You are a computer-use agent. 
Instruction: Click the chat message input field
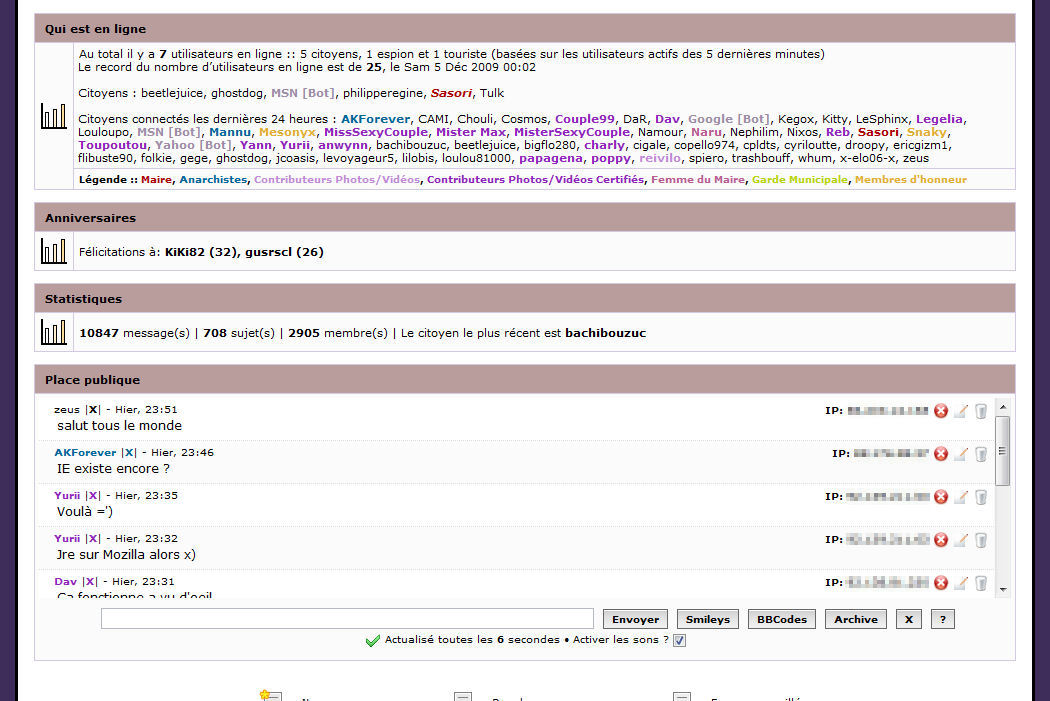click(x=347, y=619)
